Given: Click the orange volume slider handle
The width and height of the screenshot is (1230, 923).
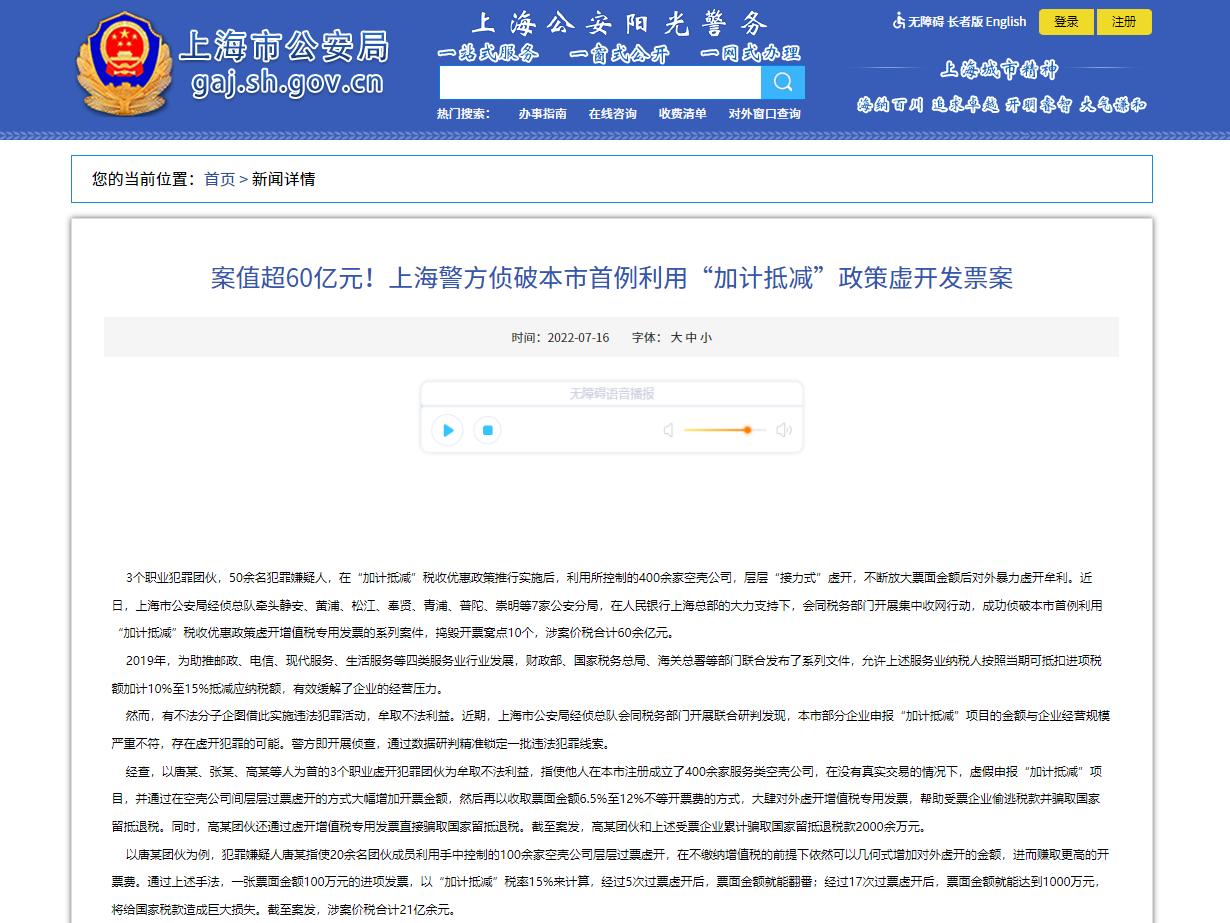Looking at the screenshot, I should (747, 430).
